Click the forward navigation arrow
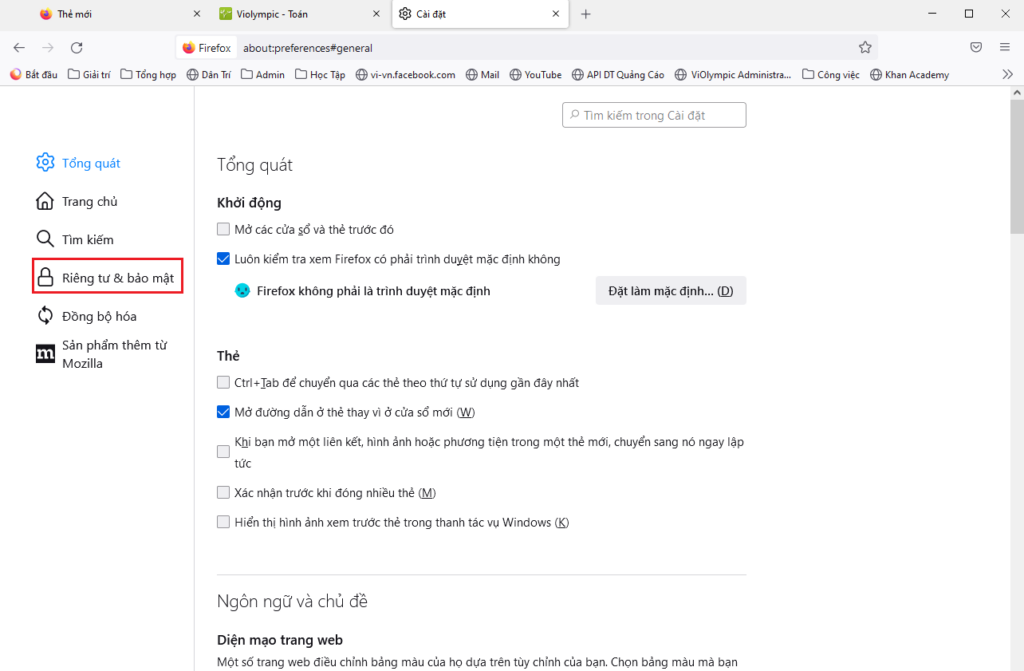Image resolution: width=1024 pixels, height=671 pixels. pyautogui.click(x=48, y=48)
